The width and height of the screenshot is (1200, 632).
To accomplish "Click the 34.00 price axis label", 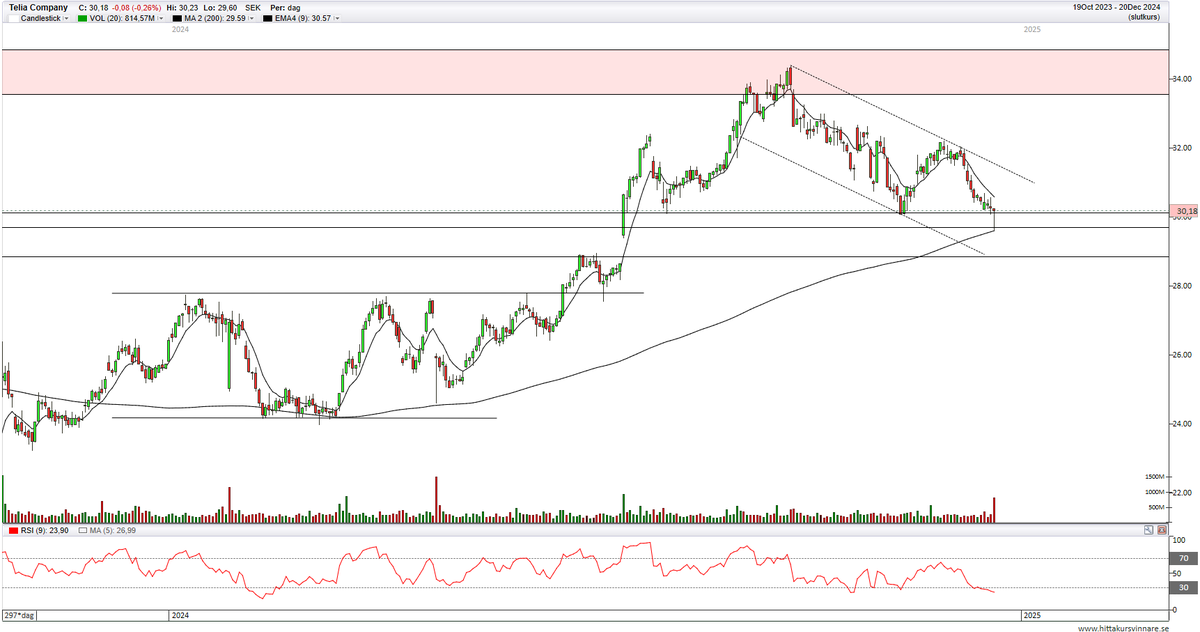I will (1180, 79).
